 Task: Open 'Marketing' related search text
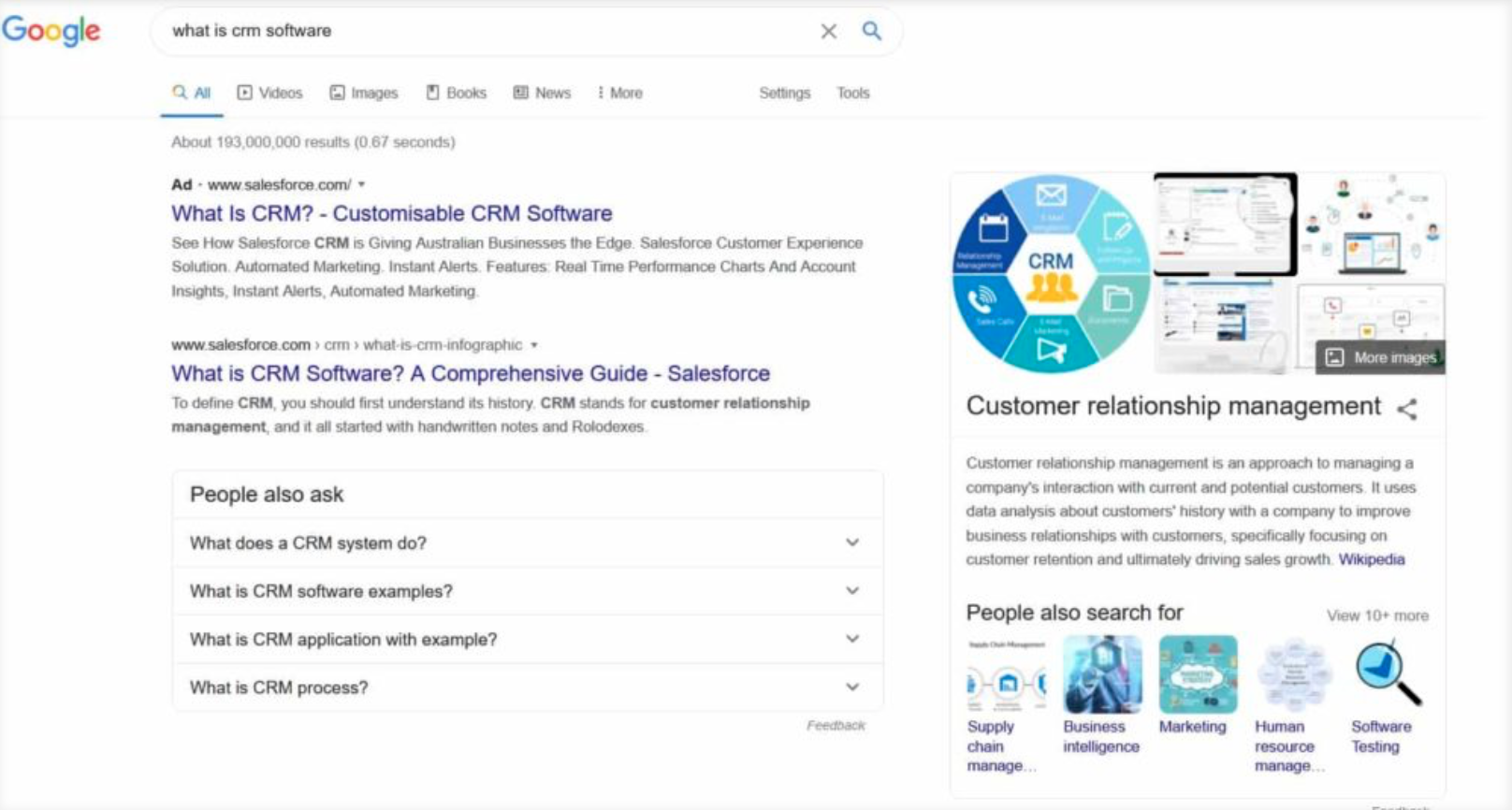click(x=1192, y=727)
